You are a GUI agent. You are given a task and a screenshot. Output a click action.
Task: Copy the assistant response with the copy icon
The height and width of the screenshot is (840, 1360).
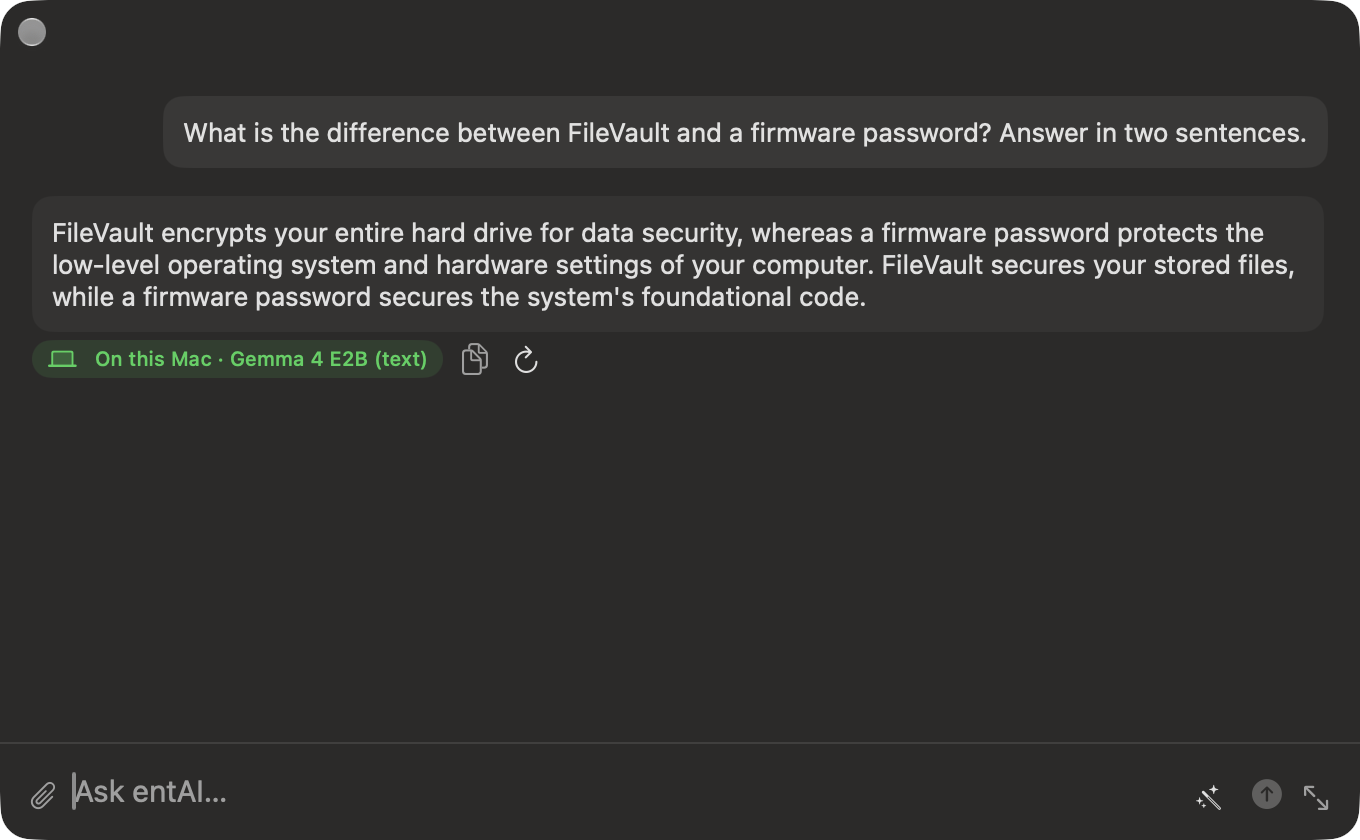pos(475,359)
